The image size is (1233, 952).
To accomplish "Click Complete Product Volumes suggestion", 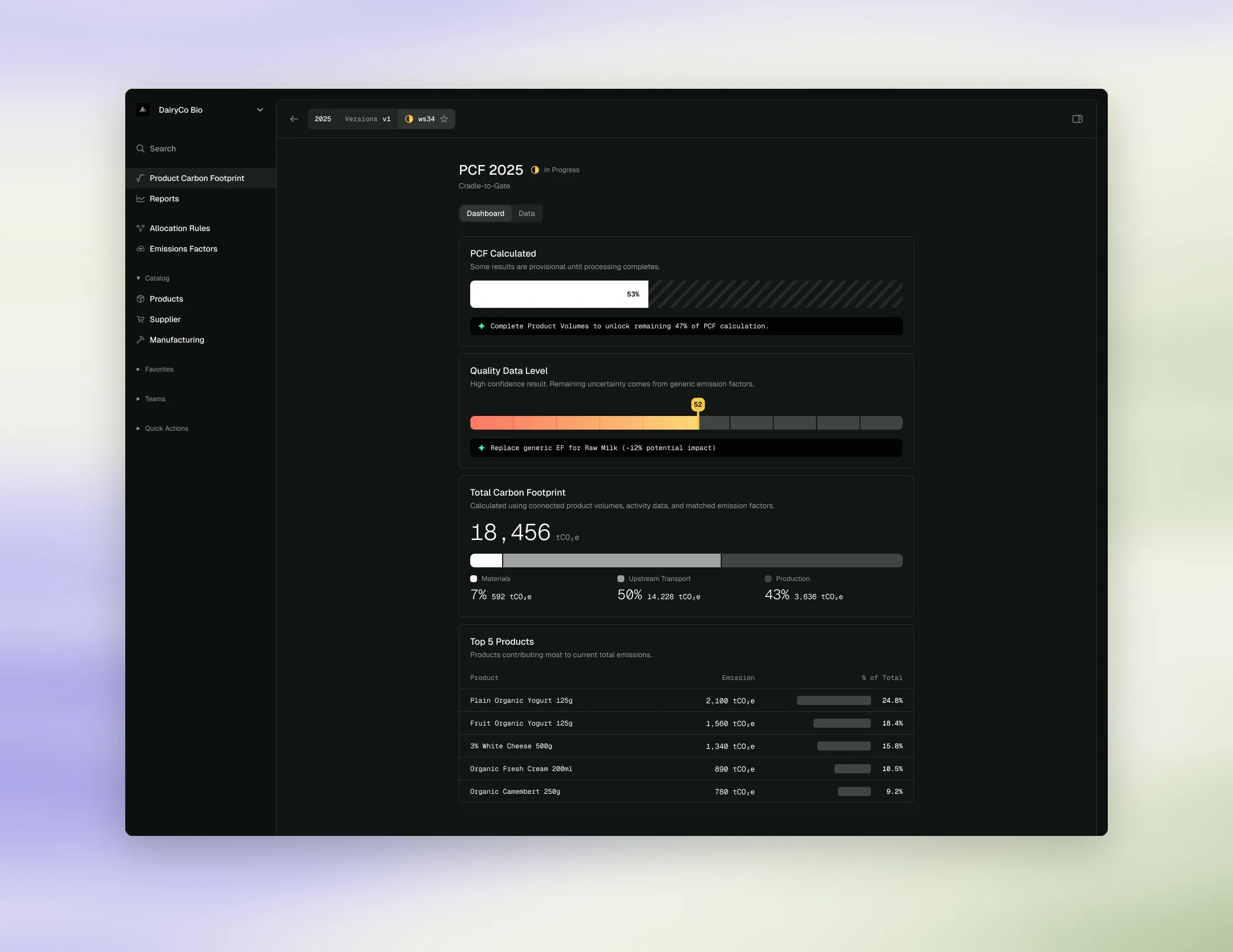I will tap(687, 326).
